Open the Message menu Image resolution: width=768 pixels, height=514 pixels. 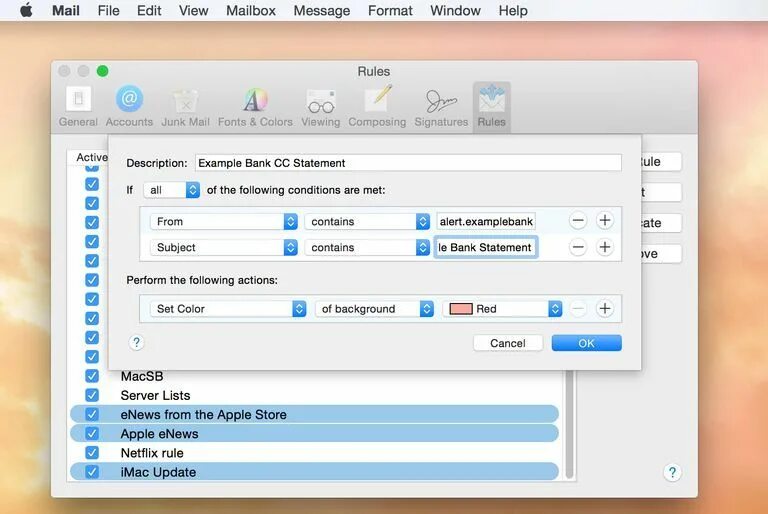322,10
